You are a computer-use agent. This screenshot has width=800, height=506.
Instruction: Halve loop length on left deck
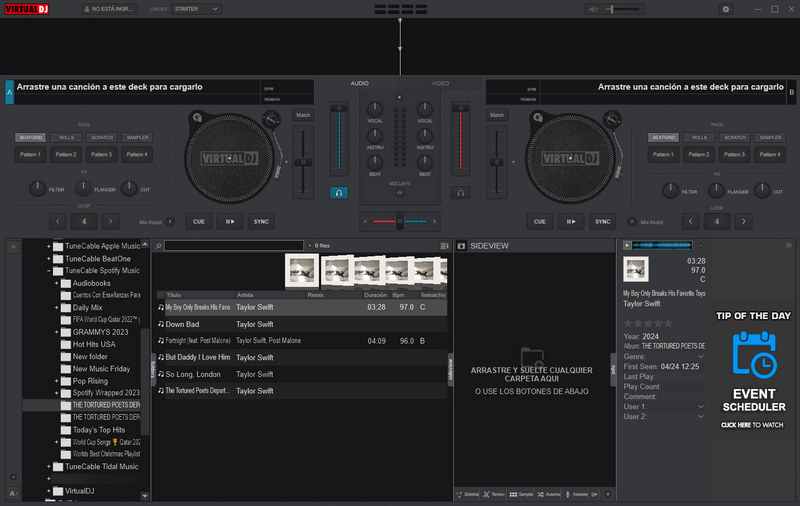point(58,221)
